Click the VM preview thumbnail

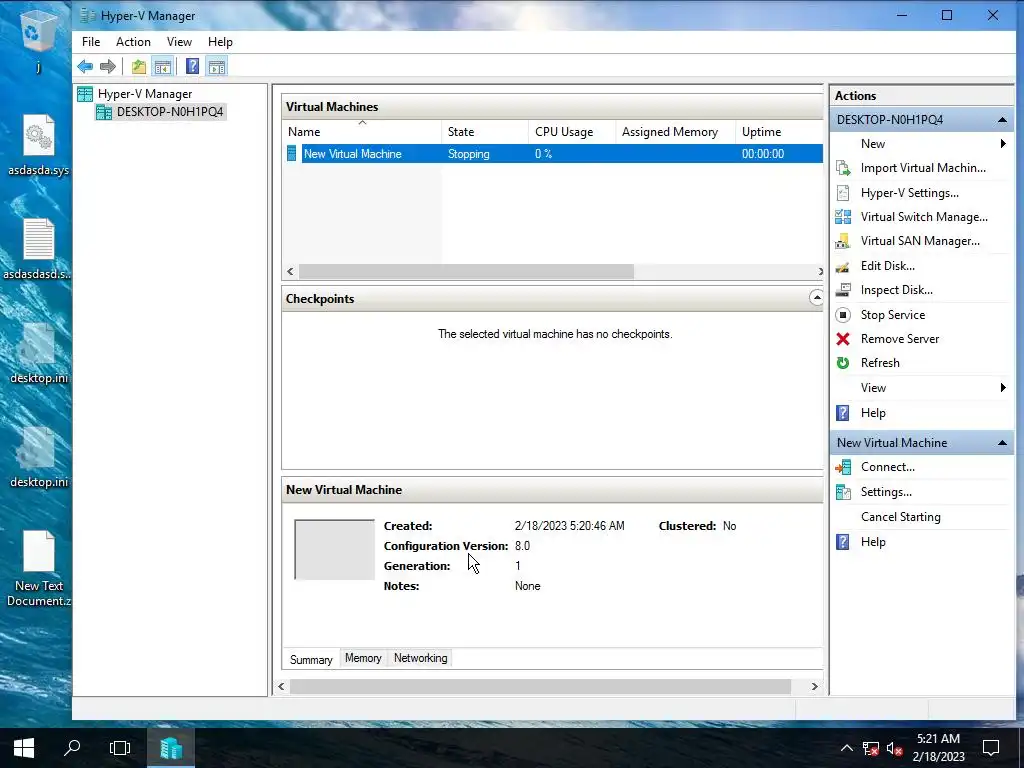(x=334, y=550)
